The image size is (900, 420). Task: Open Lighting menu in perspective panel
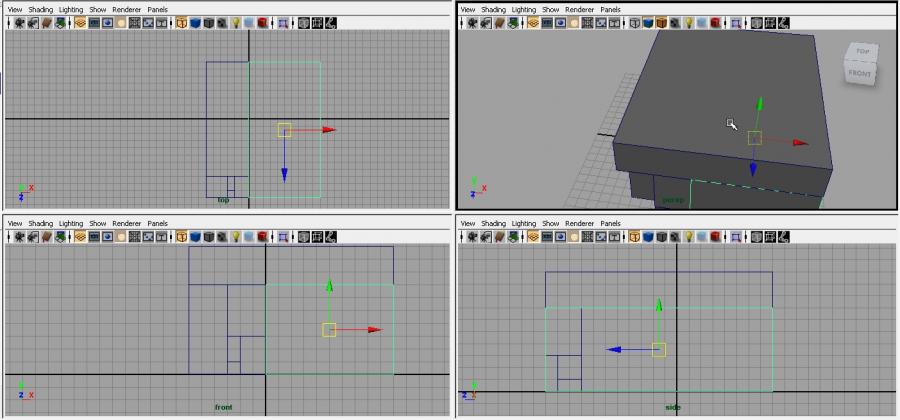click(523, 9)
